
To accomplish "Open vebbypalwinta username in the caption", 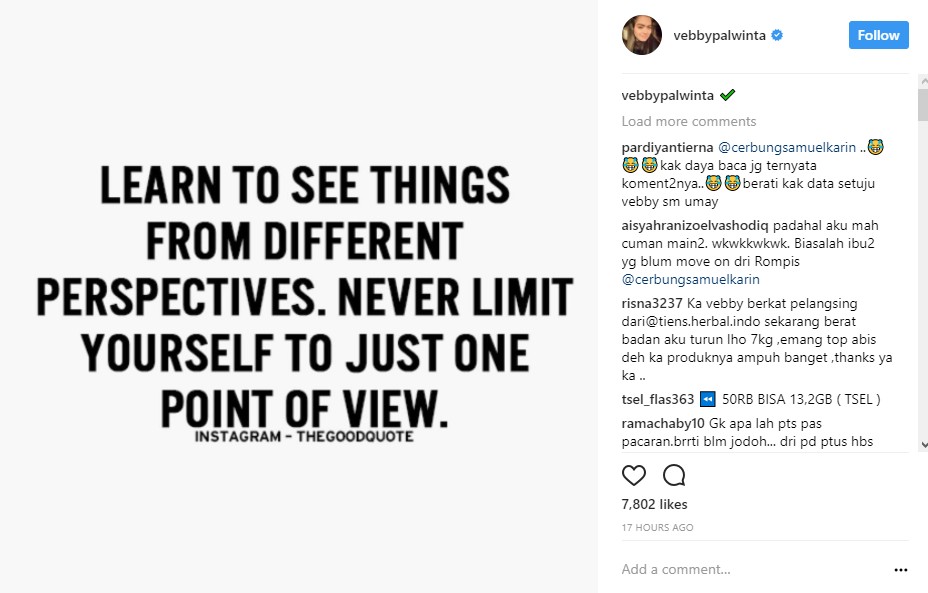I will [667, 95].
